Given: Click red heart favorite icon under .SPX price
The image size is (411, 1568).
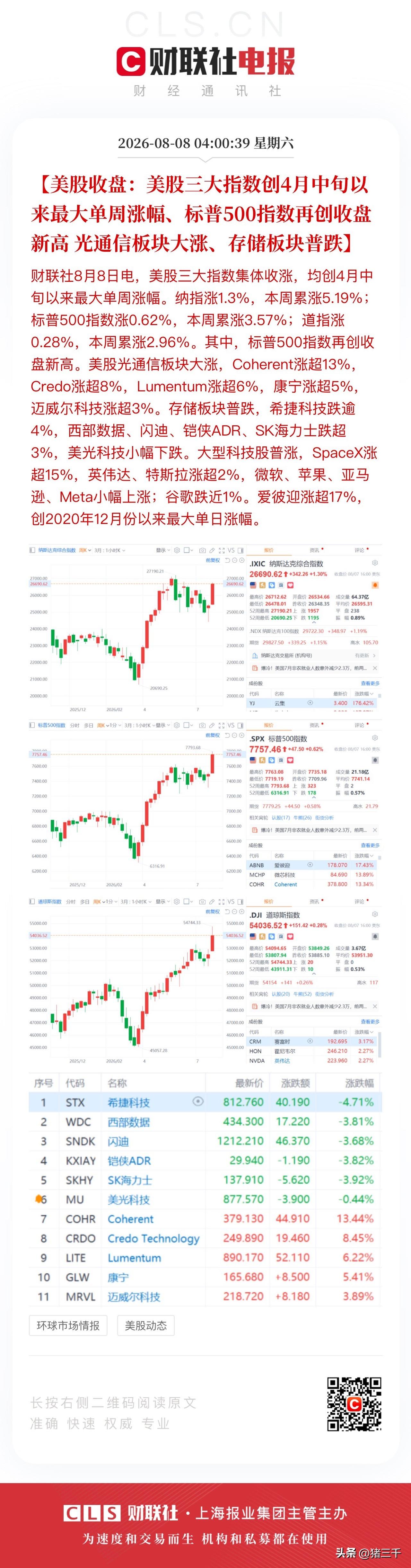Looking at the screenshot, I should pos(290,760).
